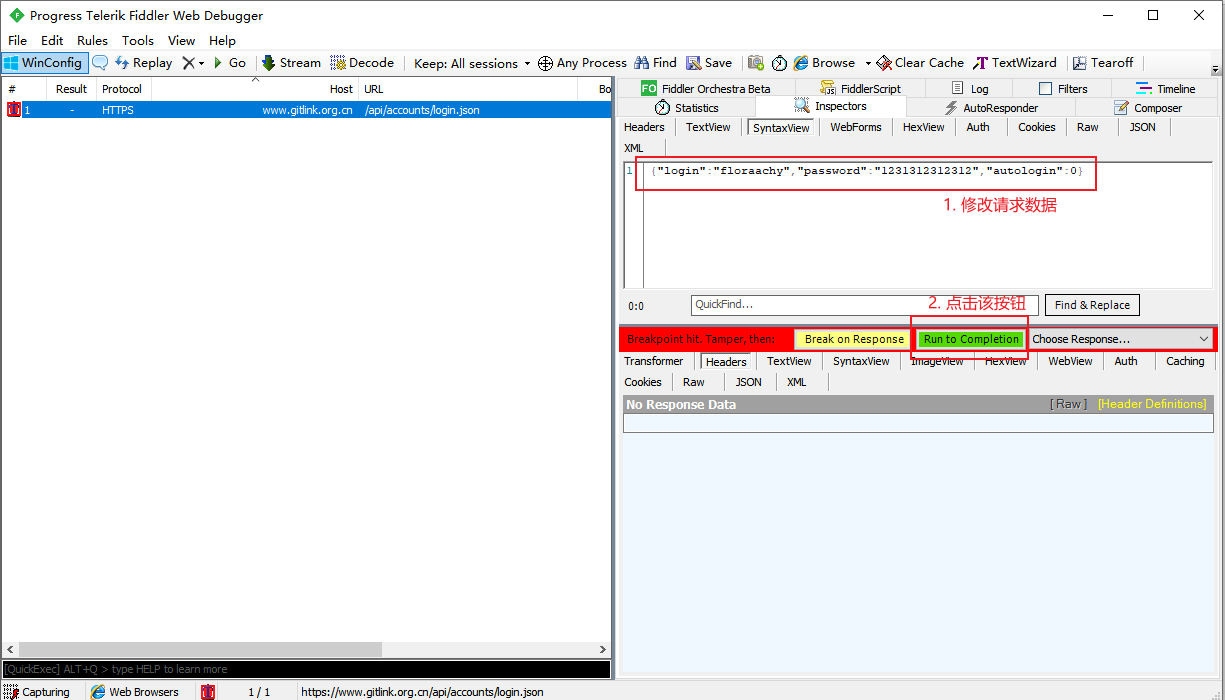Sort sessions by URL column header
This screenshot has width=1225, height=700.
coord(467,89)
